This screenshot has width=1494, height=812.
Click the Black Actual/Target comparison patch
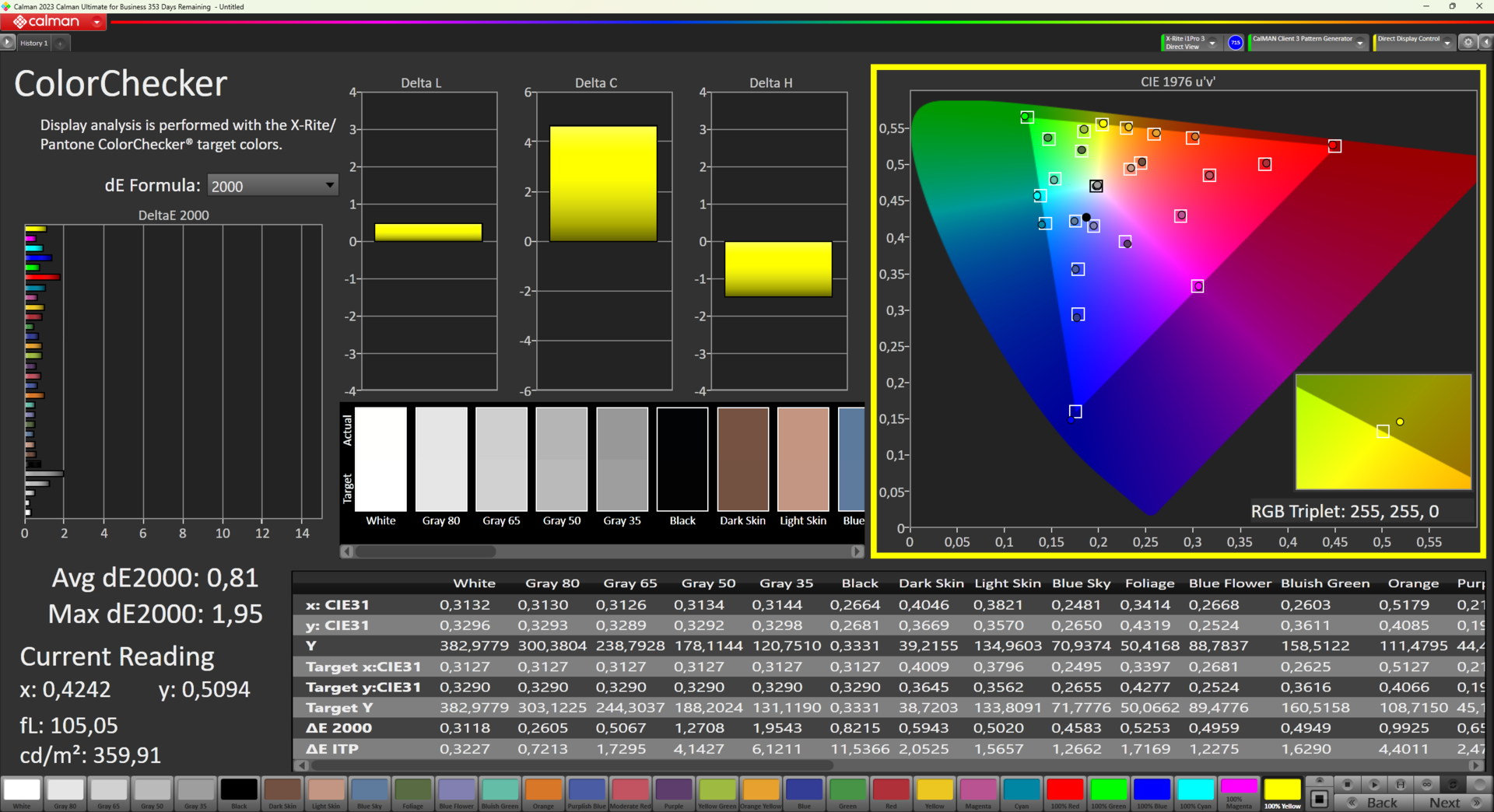[x=682, y=459]
